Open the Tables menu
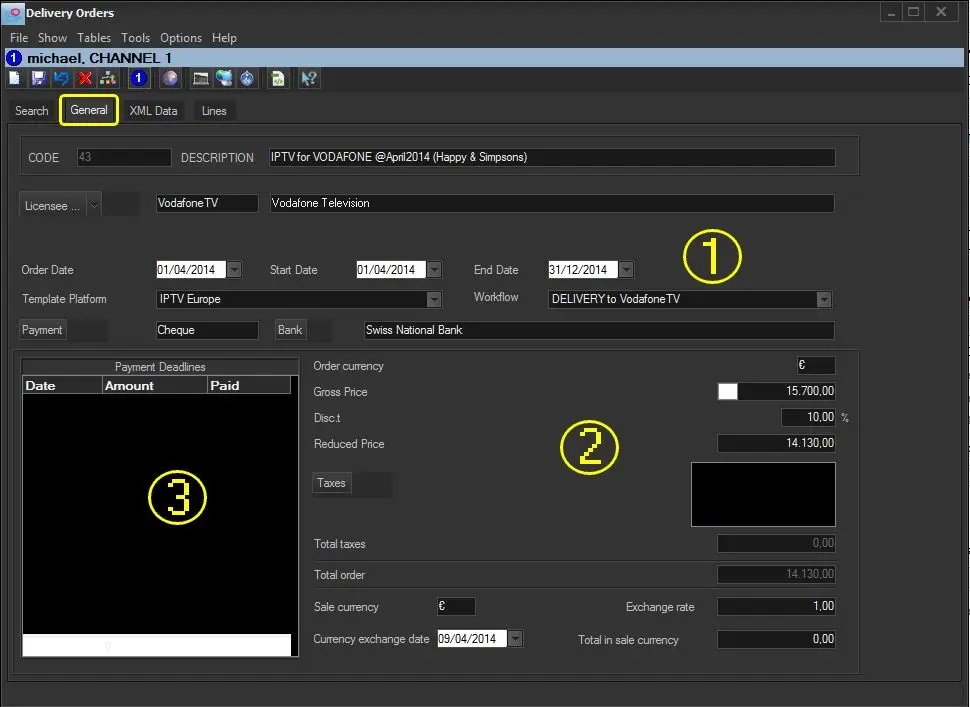 click(94, 38)
